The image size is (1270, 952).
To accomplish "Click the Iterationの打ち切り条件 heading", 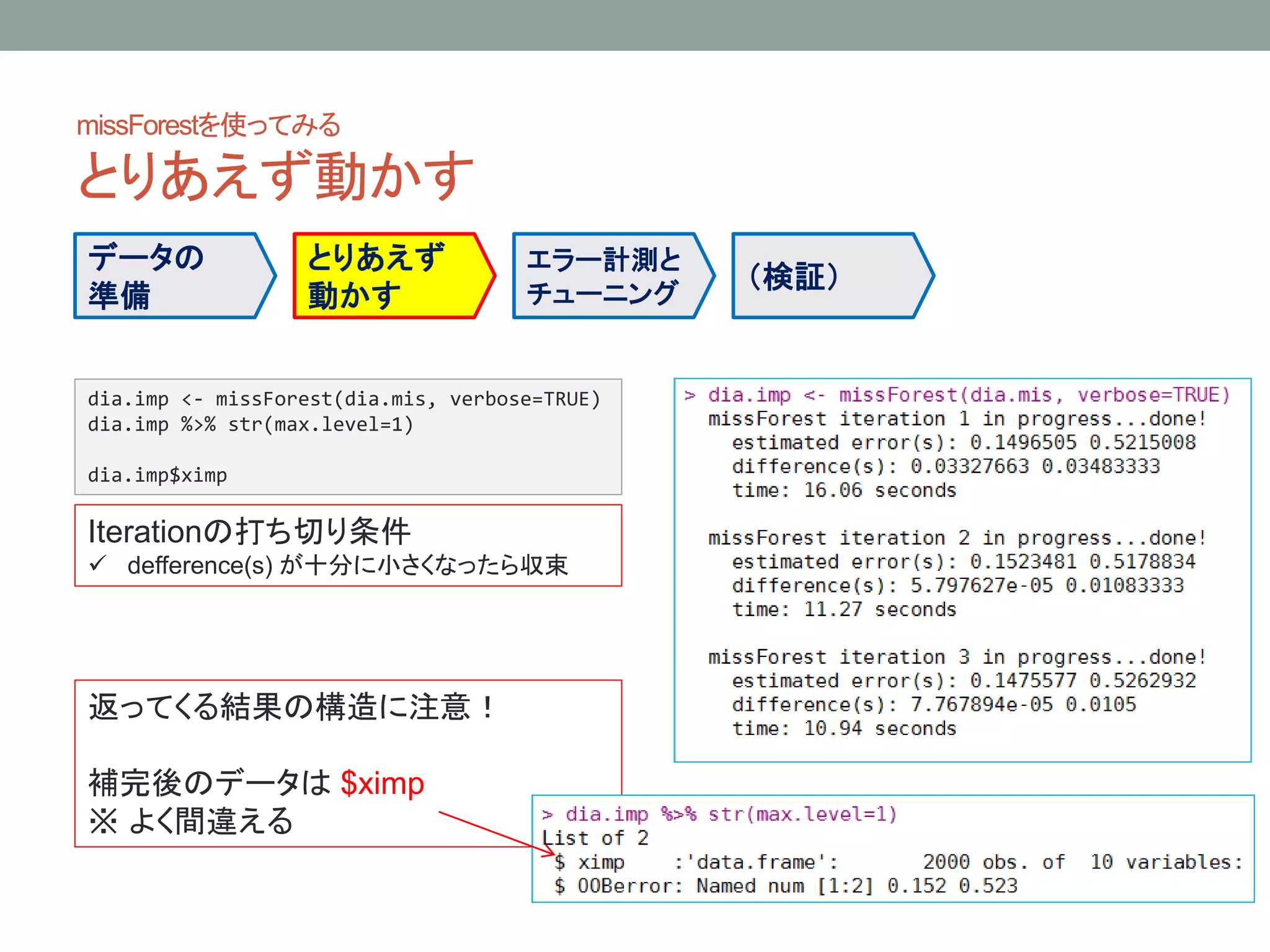I will pyautogui.click(x=249, y=531).
